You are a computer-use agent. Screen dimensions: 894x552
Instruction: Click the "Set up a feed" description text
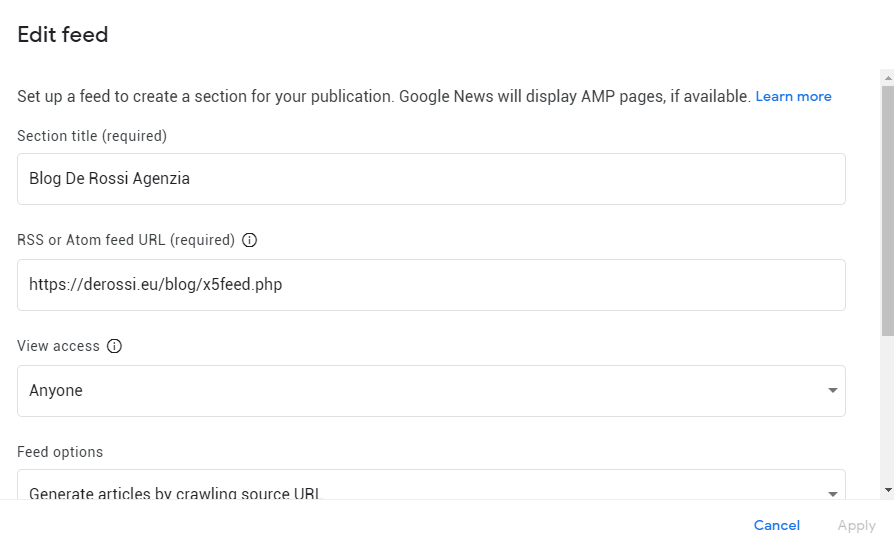tap(383, 97)
